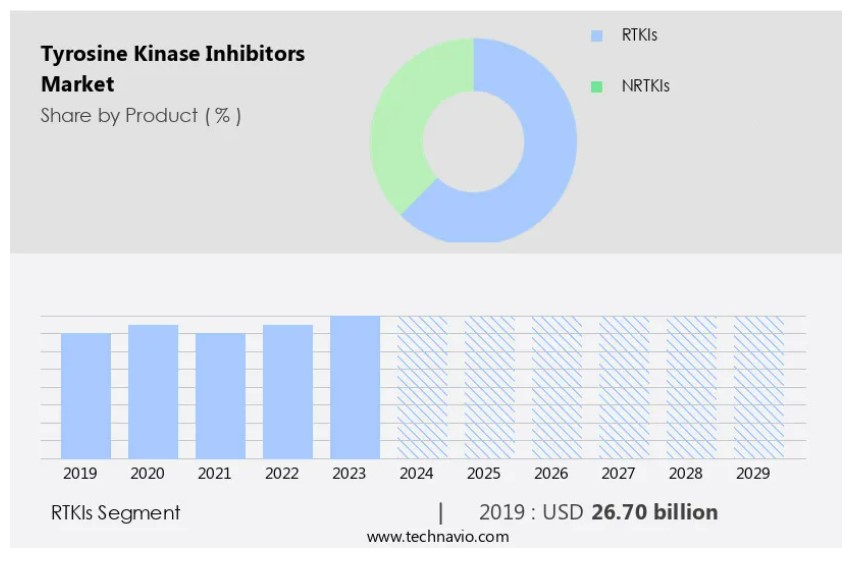Click the hatched 2024 forecast bar

pyautogui.click(x=422, y=388)
